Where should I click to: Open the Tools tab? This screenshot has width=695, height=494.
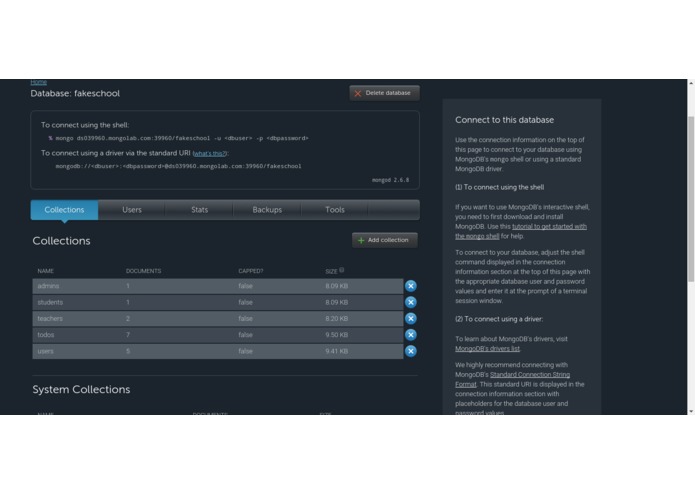[x=335, y=210]
